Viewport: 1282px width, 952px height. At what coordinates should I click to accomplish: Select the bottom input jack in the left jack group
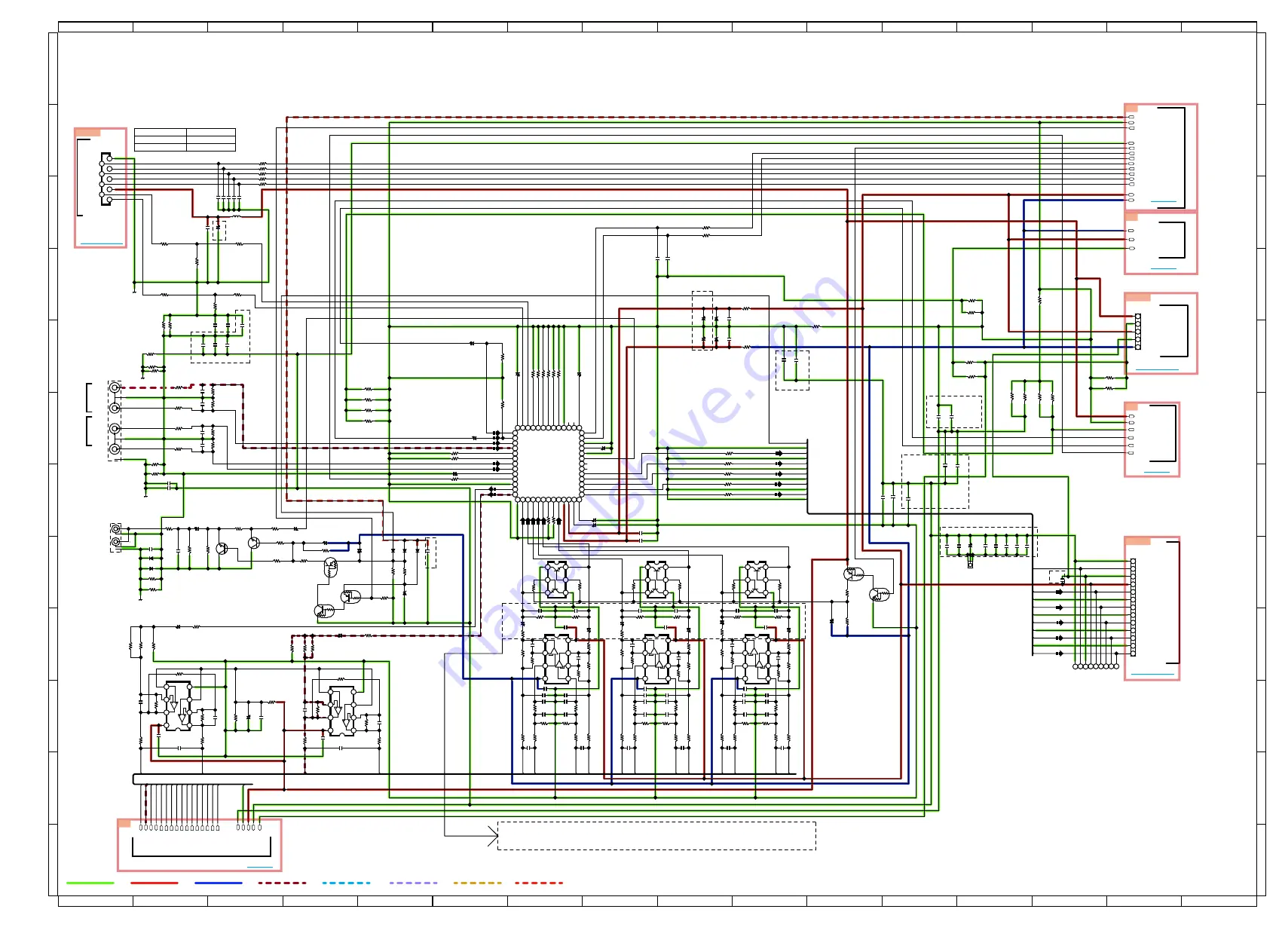tap(115, 449)
